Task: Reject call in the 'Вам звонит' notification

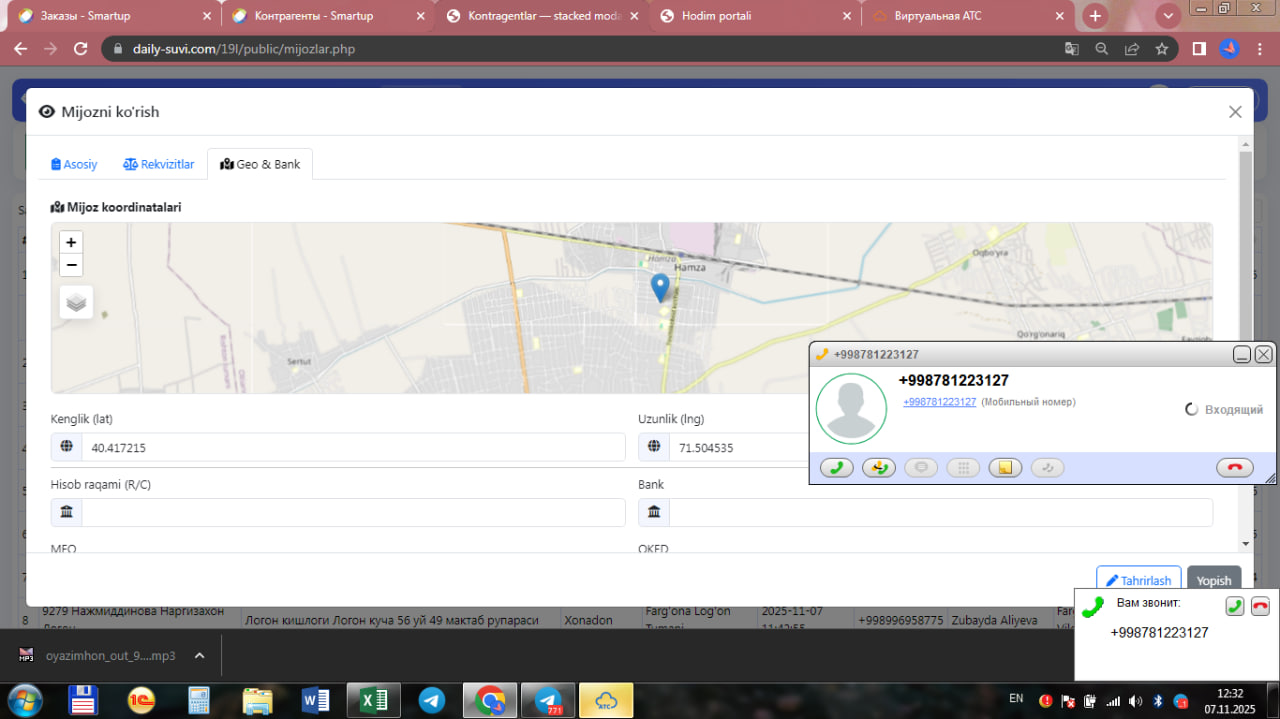Action: click(x=1260, y=605)
